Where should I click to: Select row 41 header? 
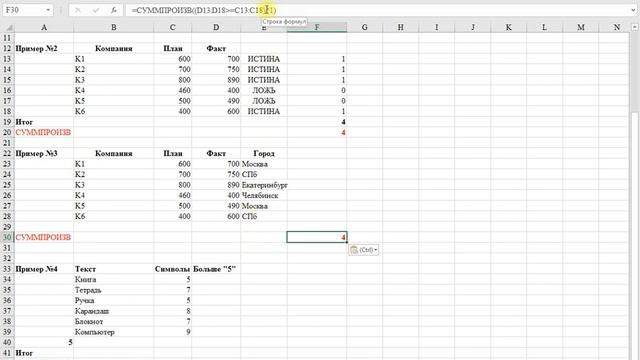point(7,353)
